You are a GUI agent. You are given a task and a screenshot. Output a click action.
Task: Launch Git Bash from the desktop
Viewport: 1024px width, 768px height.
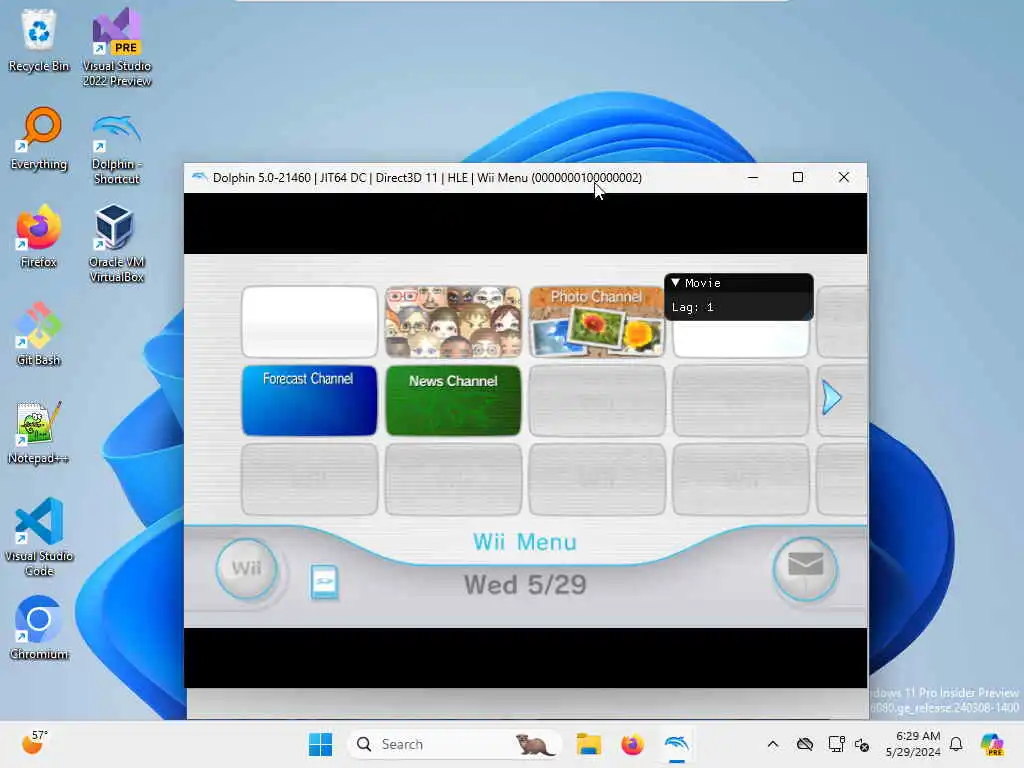(x=39, y=334)
